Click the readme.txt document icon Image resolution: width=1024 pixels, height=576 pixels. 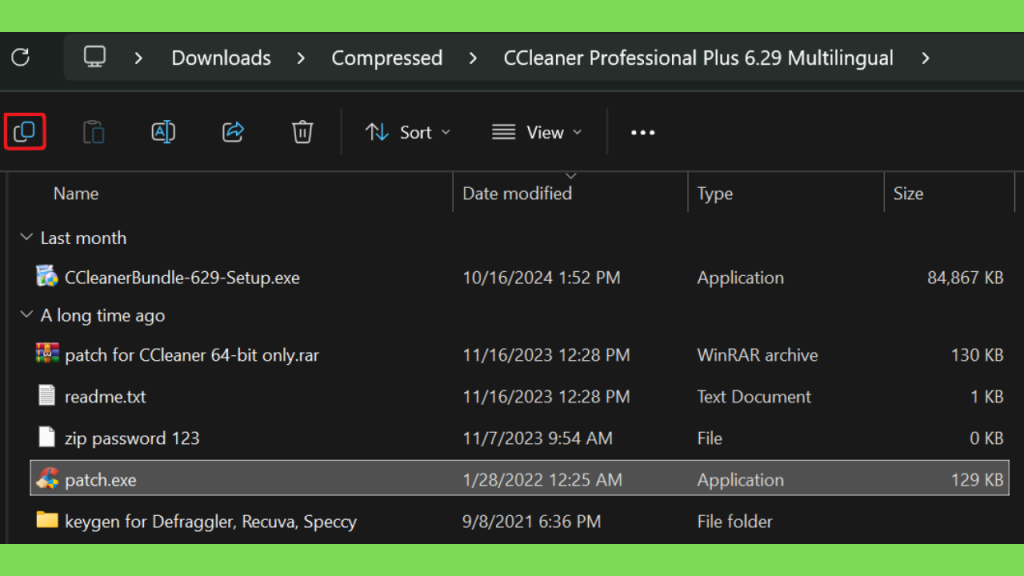[x=46, y=396]
